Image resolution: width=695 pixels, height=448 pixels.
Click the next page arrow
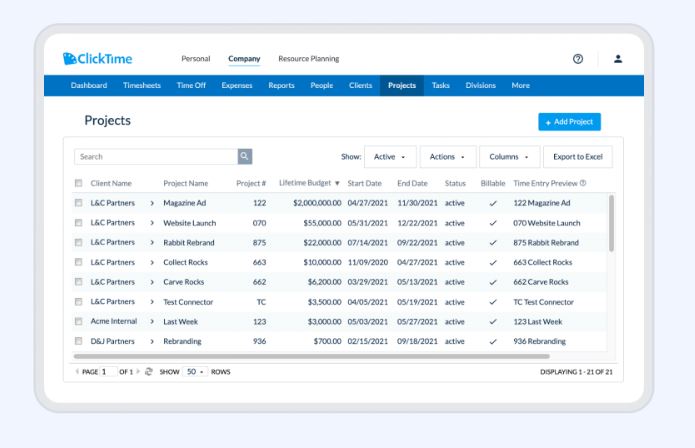(138, 371)
